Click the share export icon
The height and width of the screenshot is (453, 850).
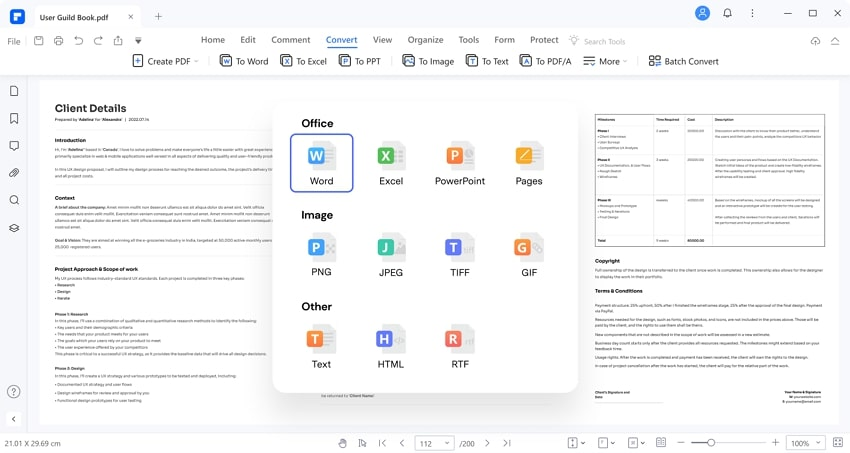(118, 41)
